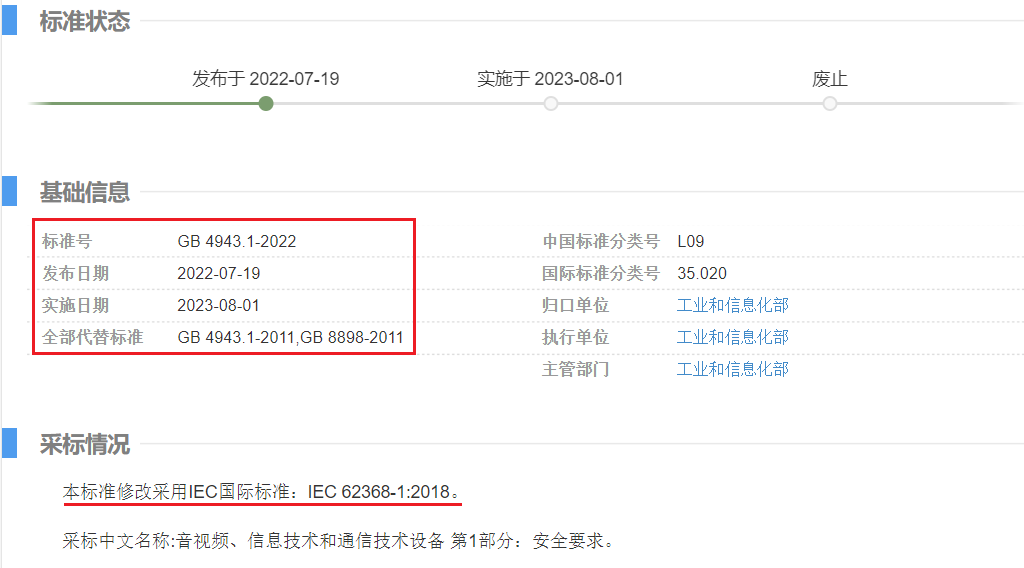Open 工业和信息化部 link beside 主管部门

pos(732,369)
